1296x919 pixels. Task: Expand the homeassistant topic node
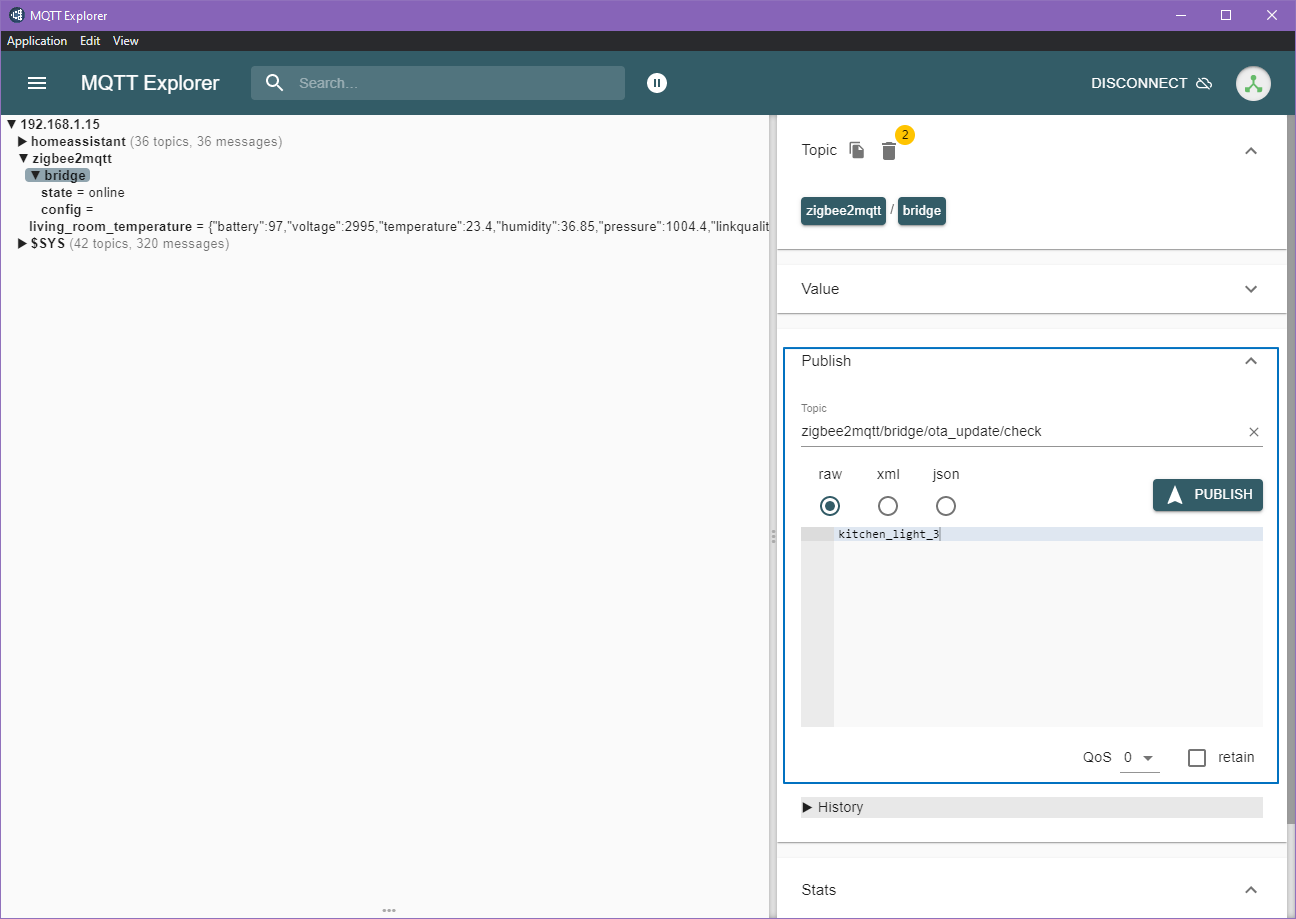click(x=23, y=142)
